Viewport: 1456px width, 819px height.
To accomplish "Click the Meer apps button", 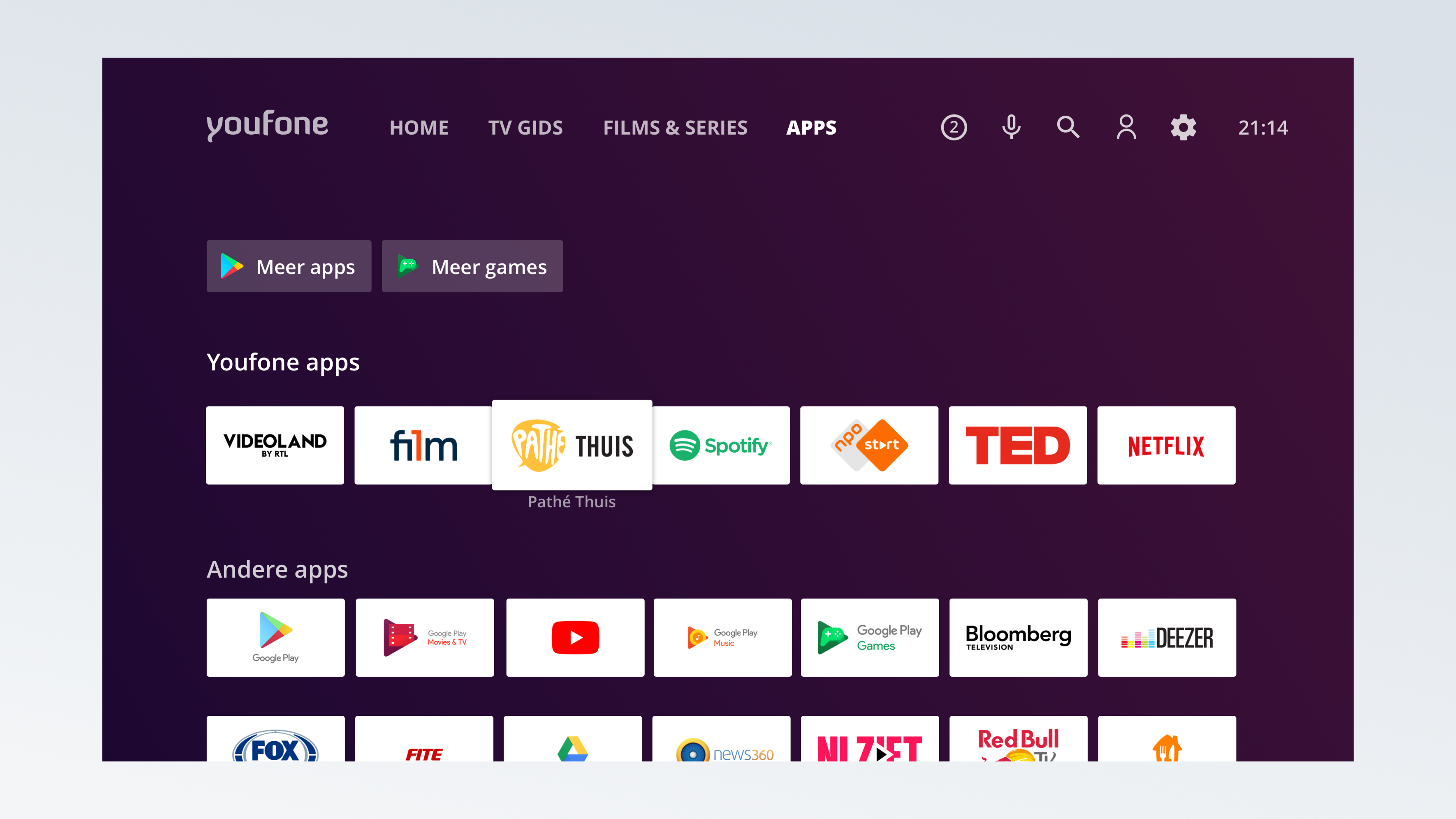I will 289,266.
